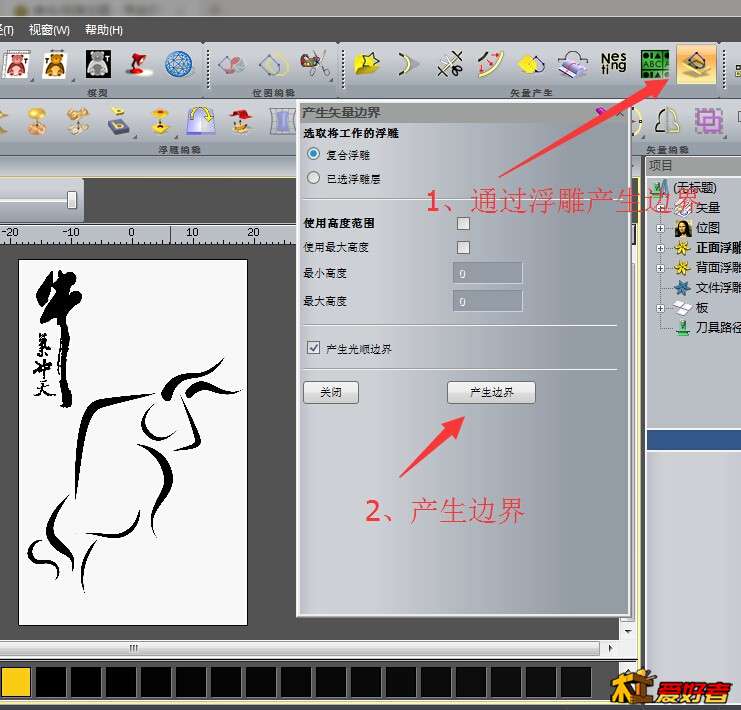Expand the 板 tree node

[x=660, y=308]
